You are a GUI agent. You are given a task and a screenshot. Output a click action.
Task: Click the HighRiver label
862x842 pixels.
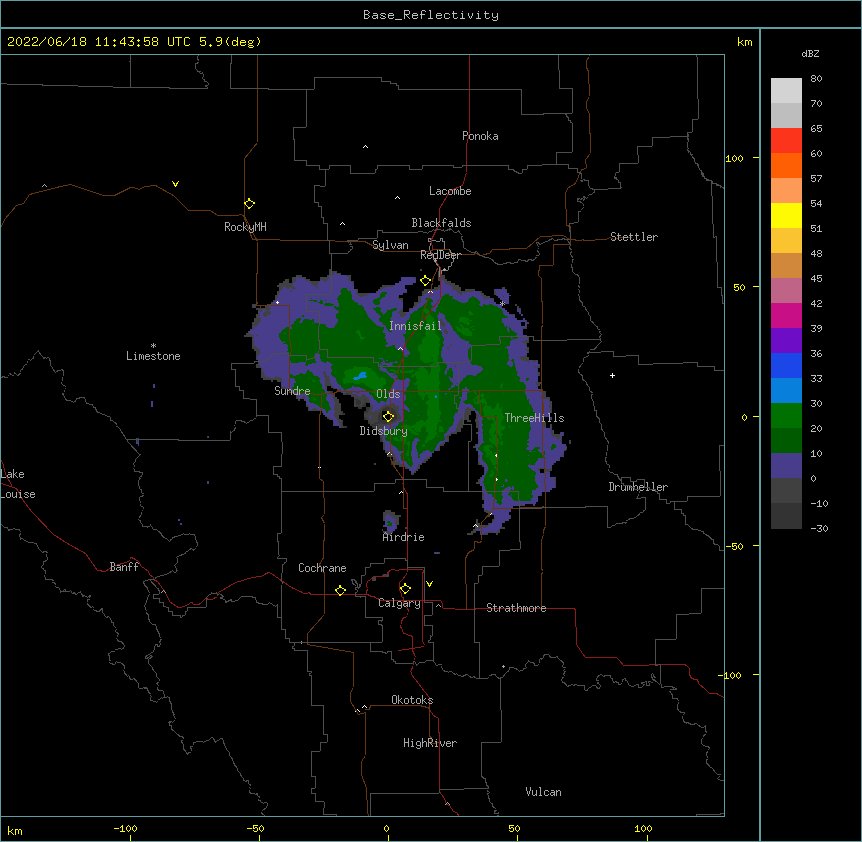(430, 743)
